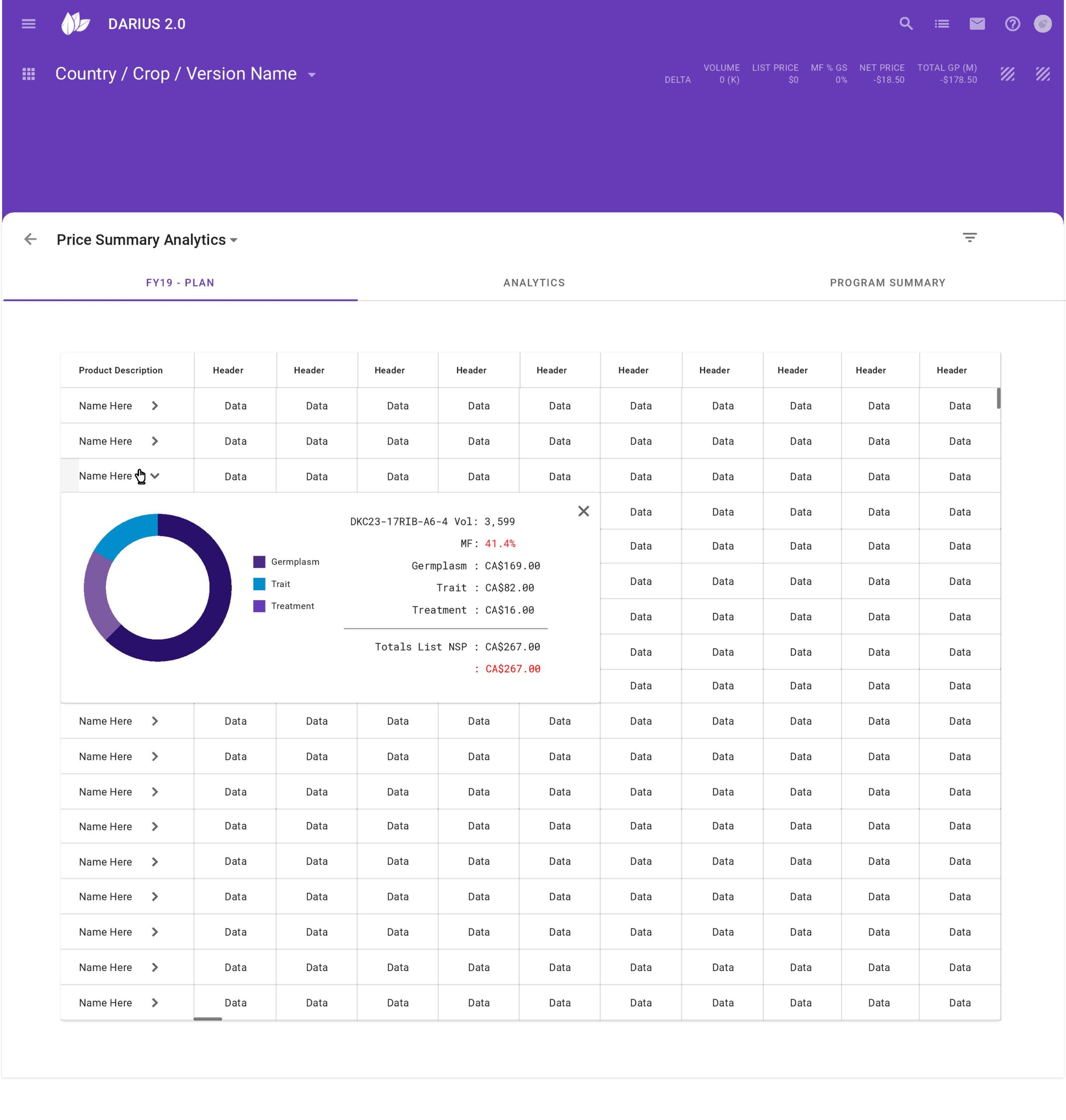1066x1120 pixels.
Task: Click the filter list icon
Action: tap(969, 238)
